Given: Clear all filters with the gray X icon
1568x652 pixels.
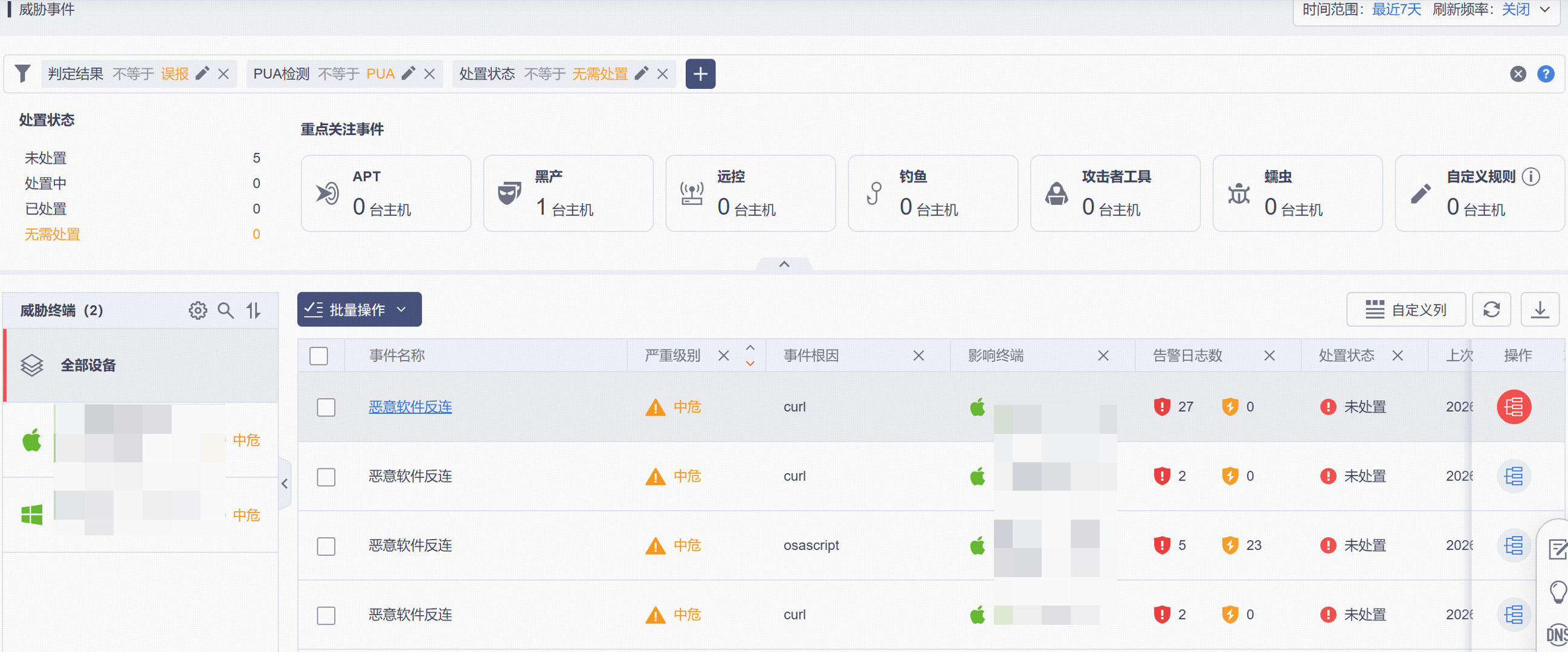Looking at the screenshot, I should (x=1517, y=74).
